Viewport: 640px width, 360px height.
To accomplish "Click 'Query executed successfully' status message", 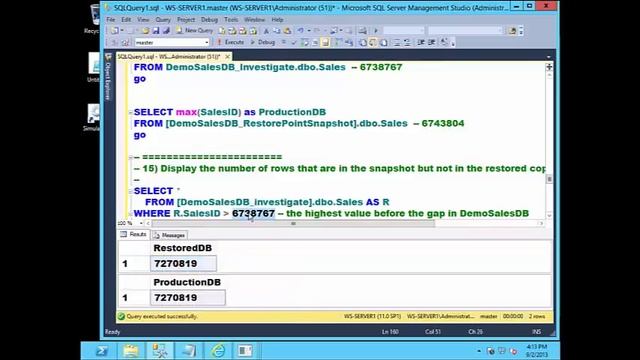I will tap(162, 316).
